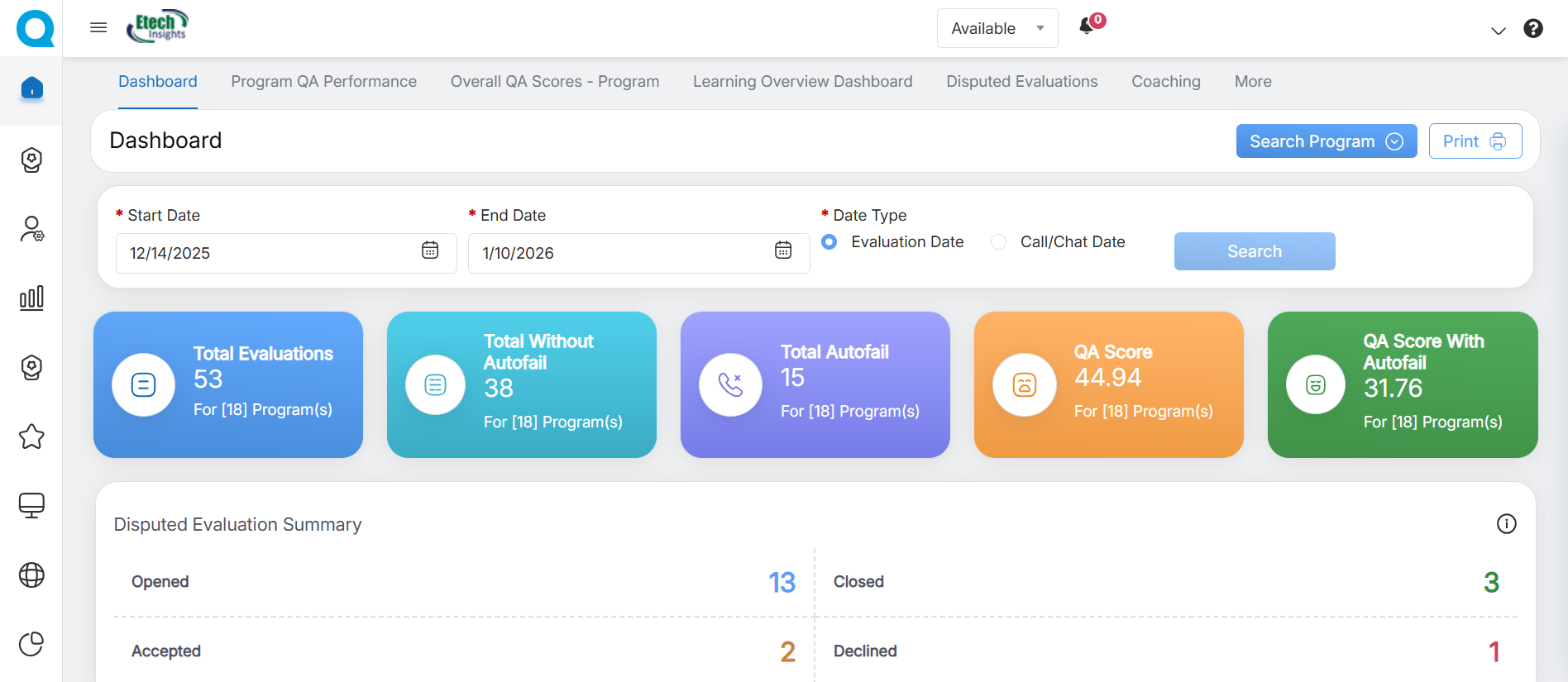Switch to Program QA Performance tab
Screen dimensions: 1568x682
[x=323, y=82]
